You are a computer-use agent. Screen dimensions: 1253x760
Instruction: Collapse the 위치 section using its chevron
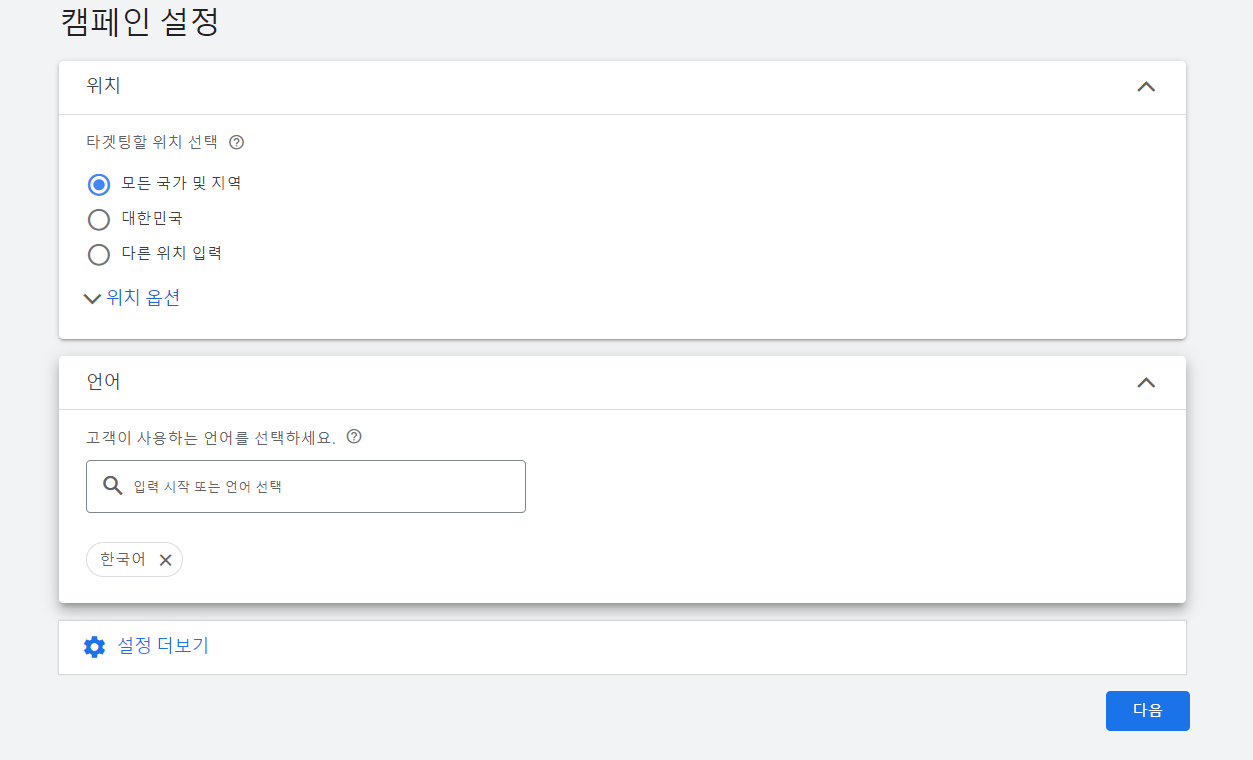click(x=1146, y=87)
